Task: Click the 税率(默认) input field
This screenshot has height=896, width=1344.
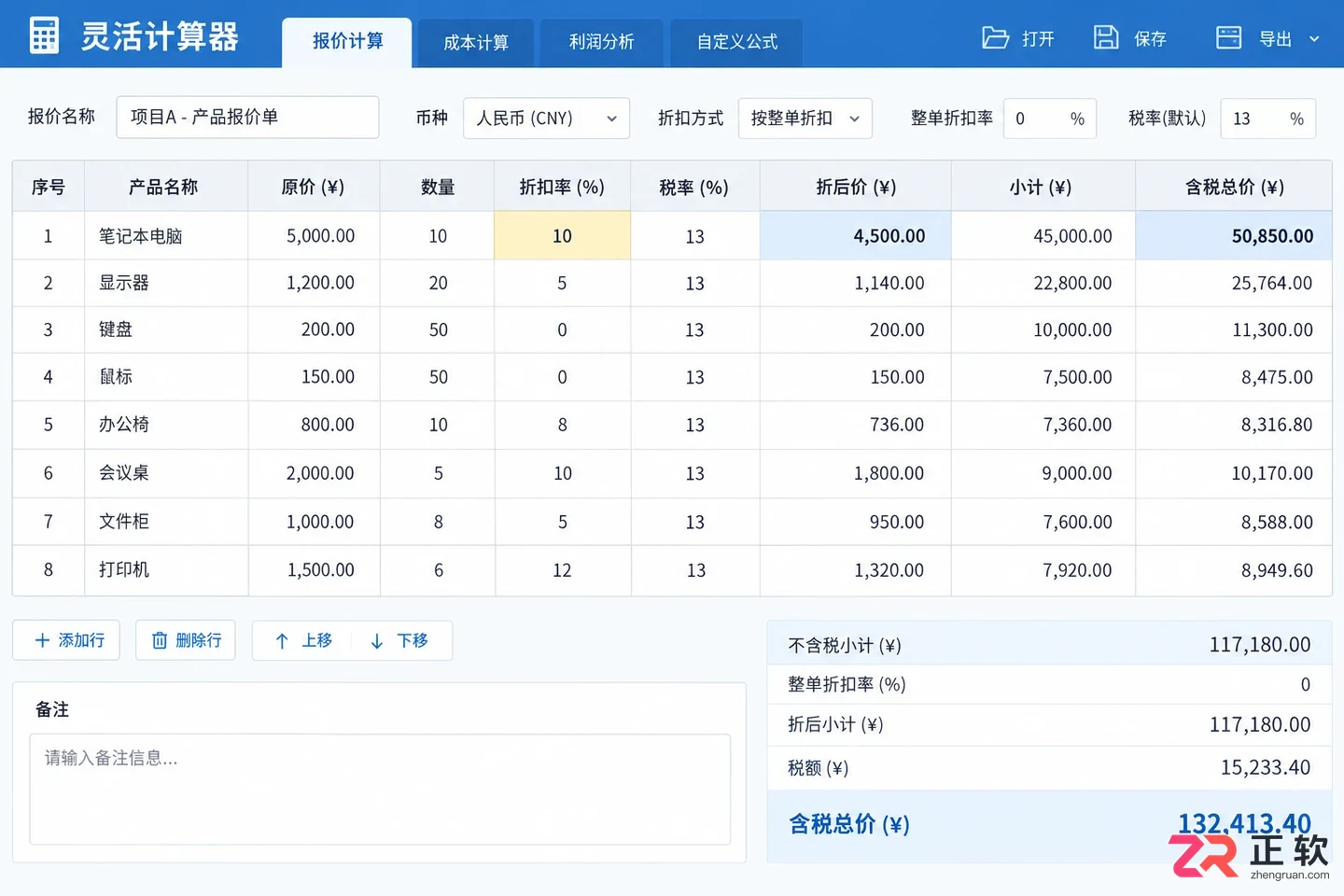Action: (x=1267, y=119)
